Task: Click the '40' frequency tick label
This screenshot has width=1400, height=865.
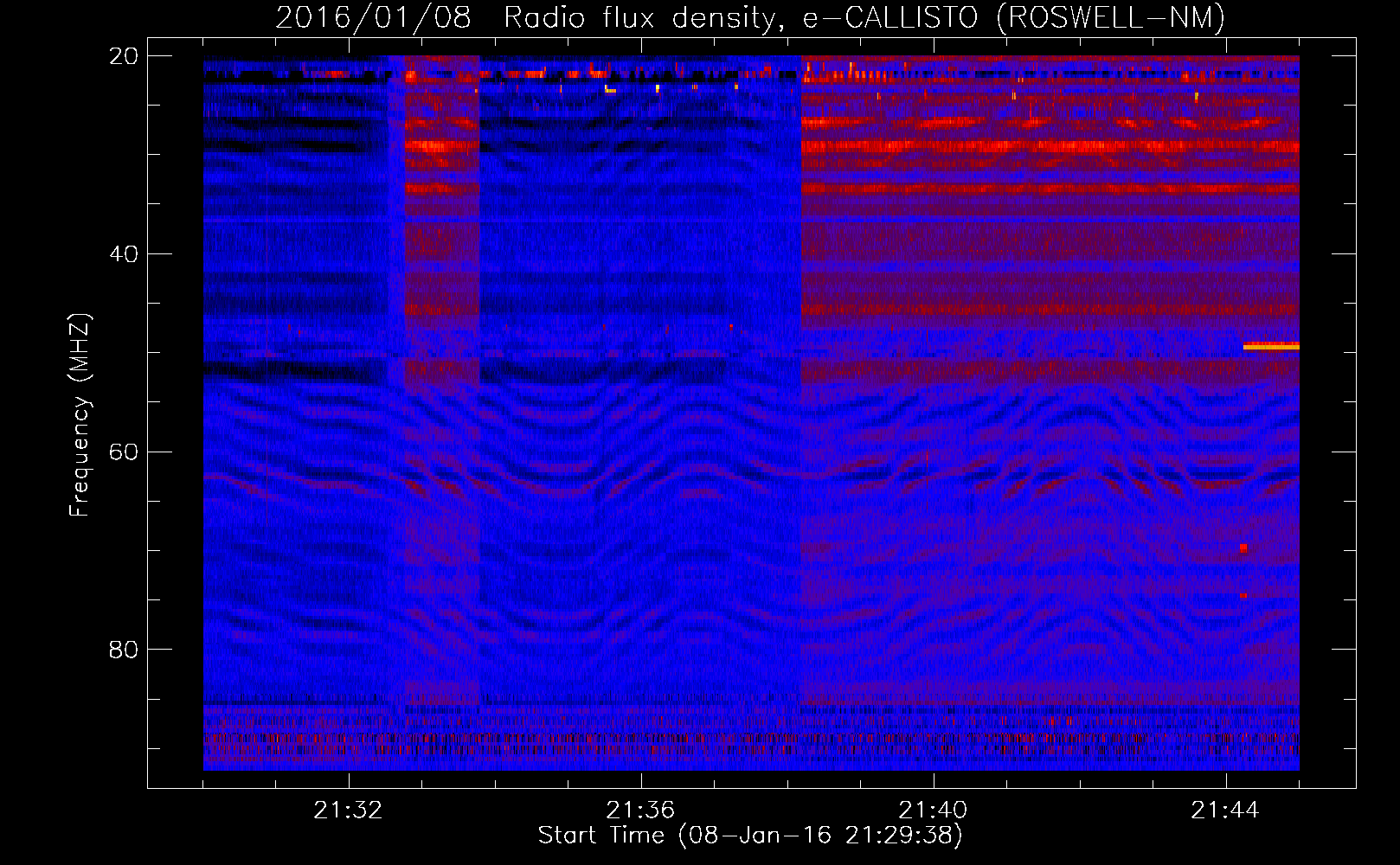Action: point(123,254)
